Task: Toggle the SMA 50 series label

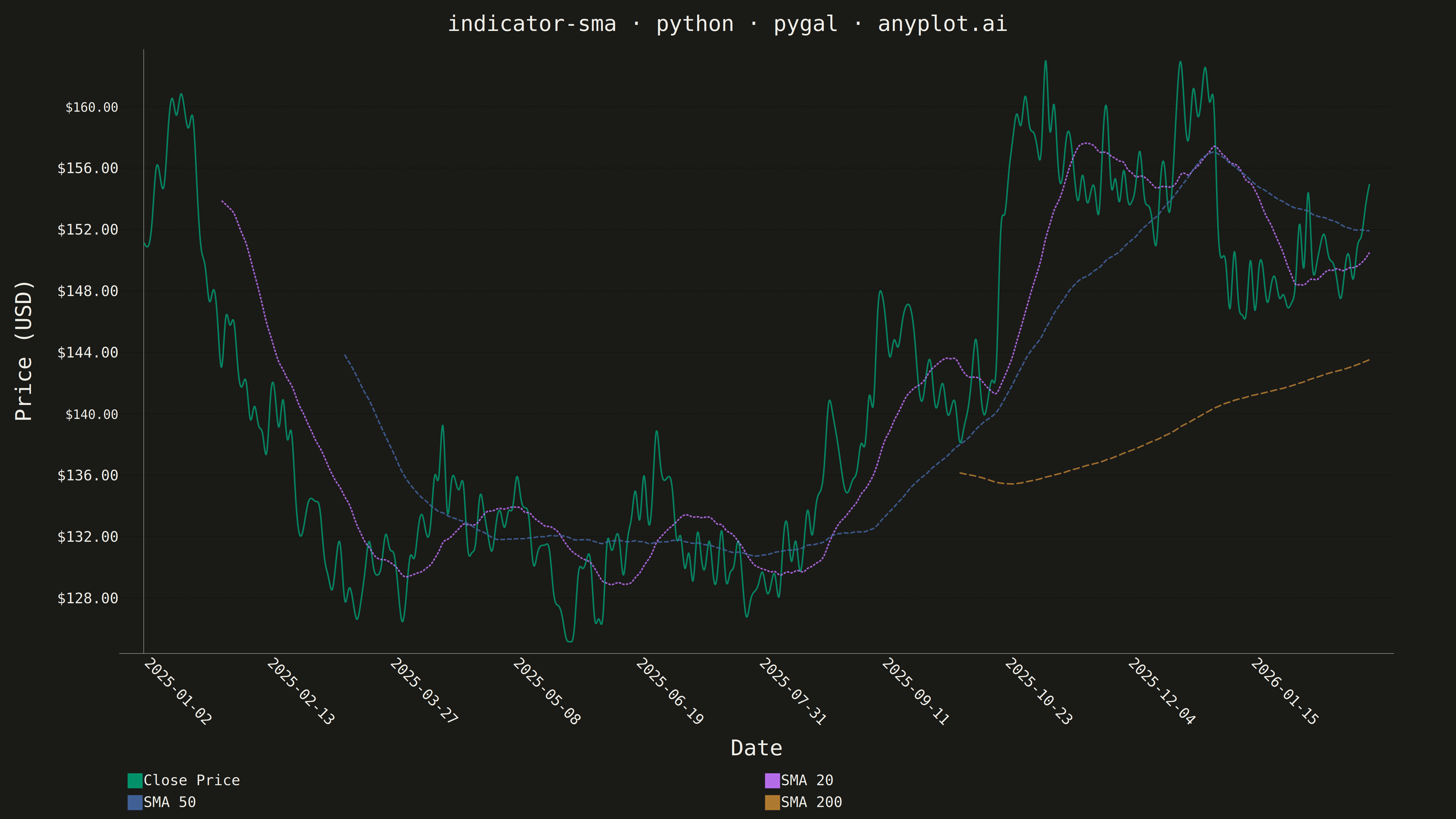Action: [x=170, y=803]
